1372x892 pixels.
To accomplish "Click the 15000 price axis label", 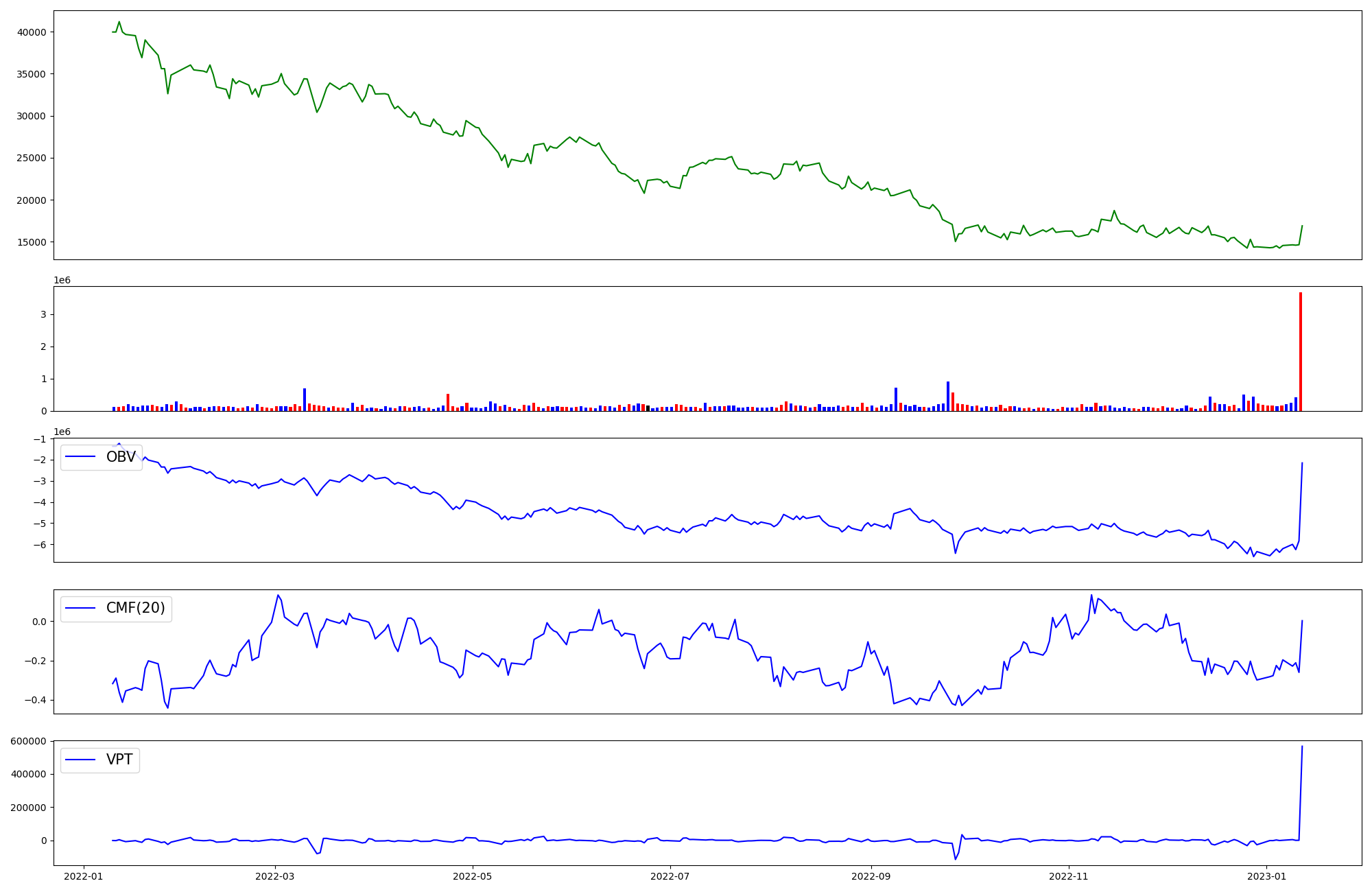I will [31, 242].
